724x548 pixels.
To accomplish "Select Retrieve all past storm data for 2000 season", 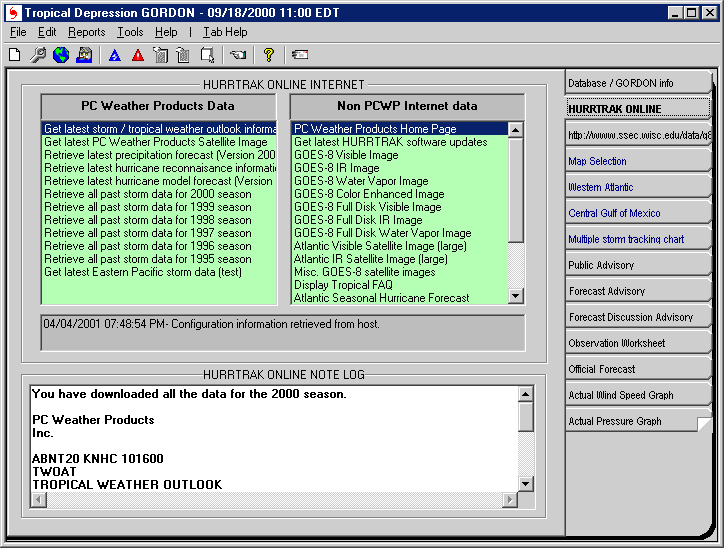I will 159,194.
